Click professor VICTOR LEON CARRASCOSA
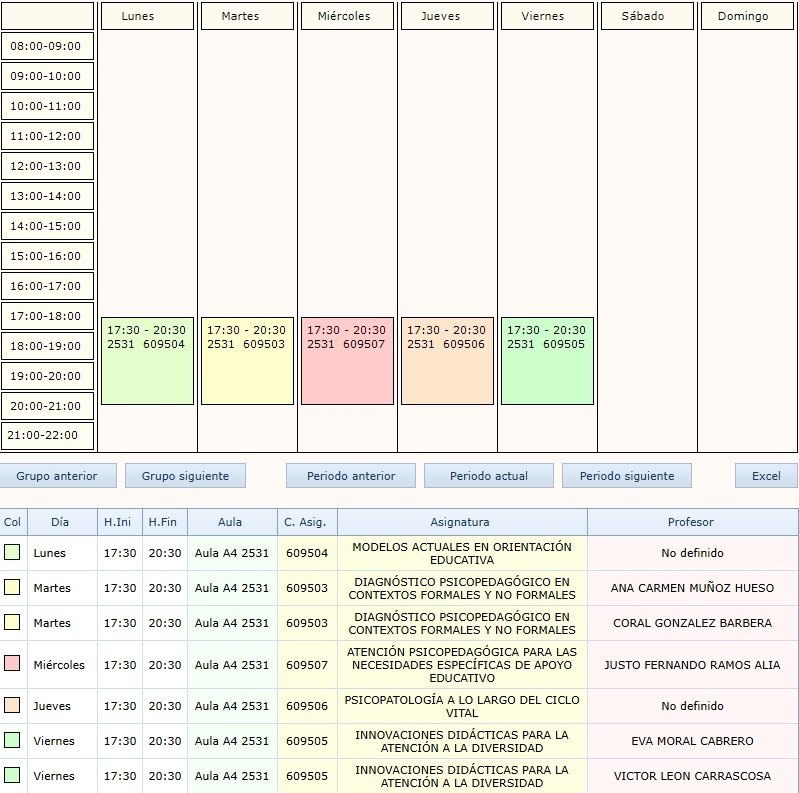 [693, 776]
